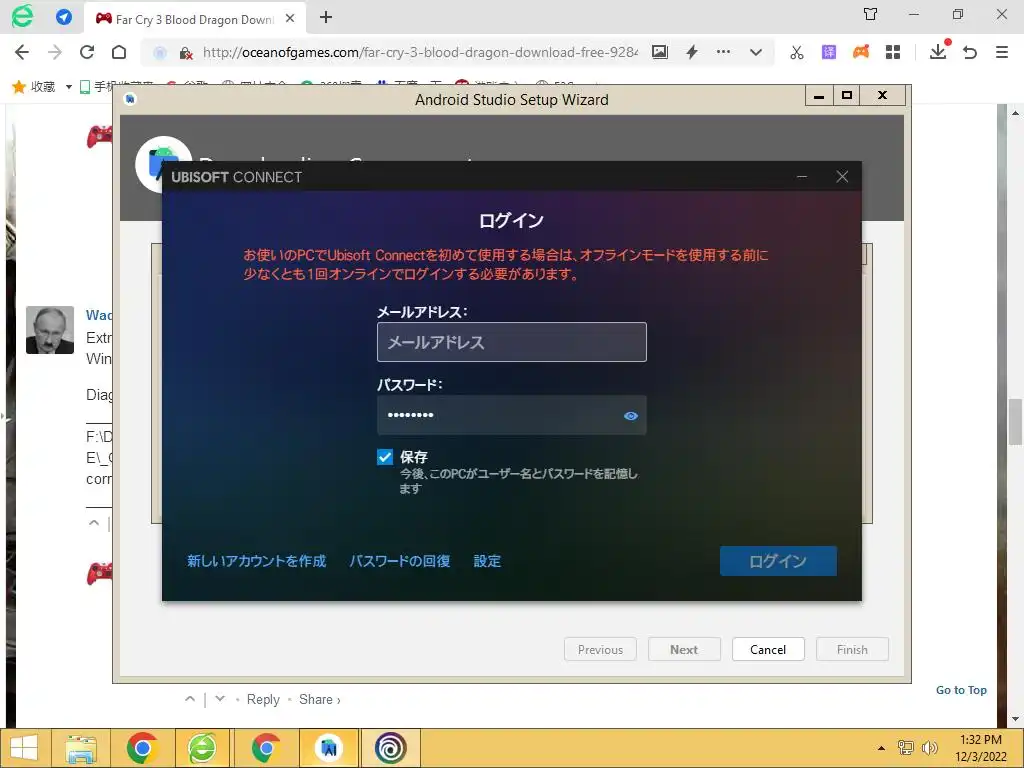Maximize the Android Studio Setup Wizard window
Image resolution: width=1024 pixels, height=768 pixels.
pos(847,95)
